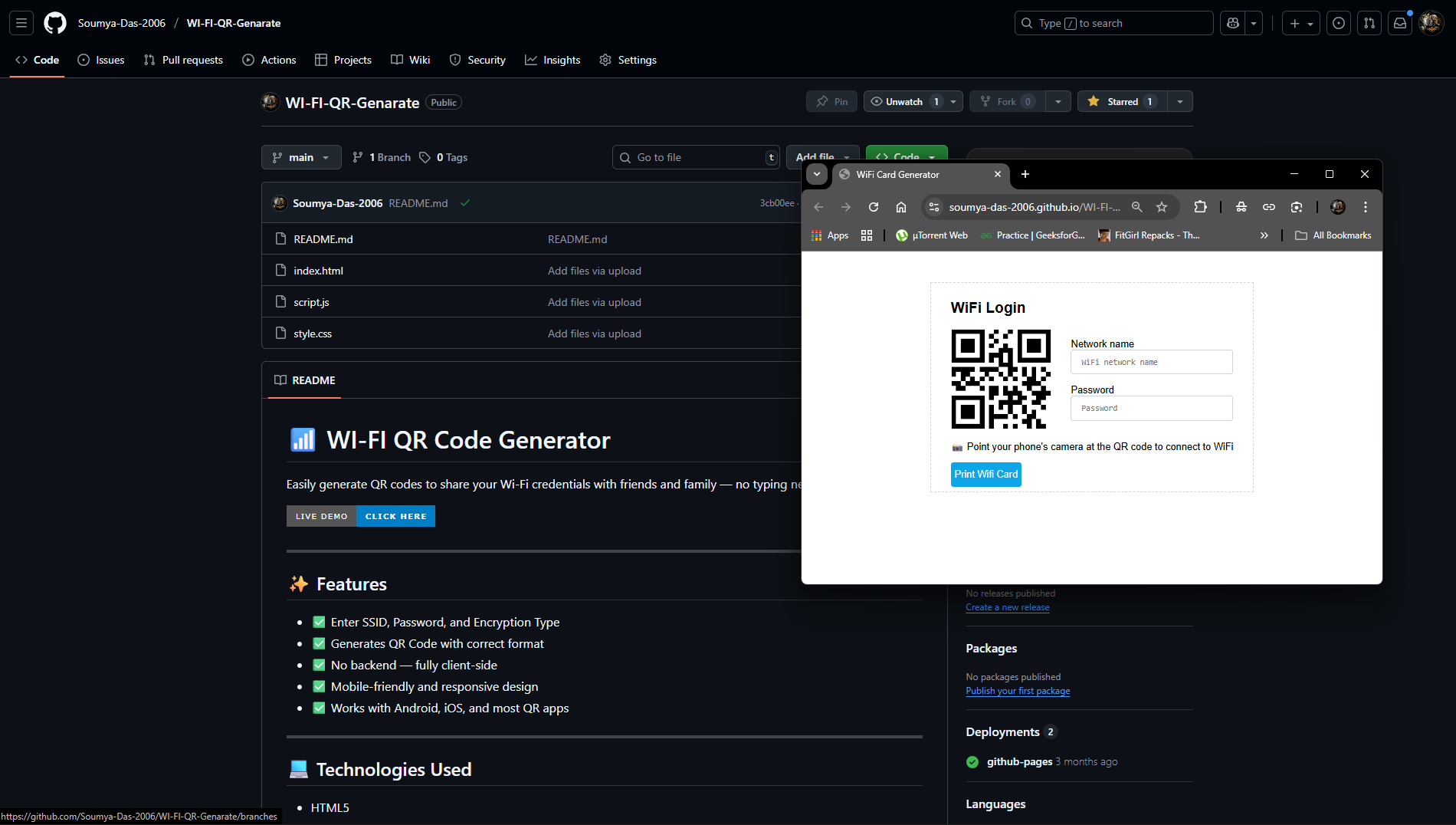Open the main branch selector
The height and width of the screenshot is (825, 1456).
coord(301,157)
